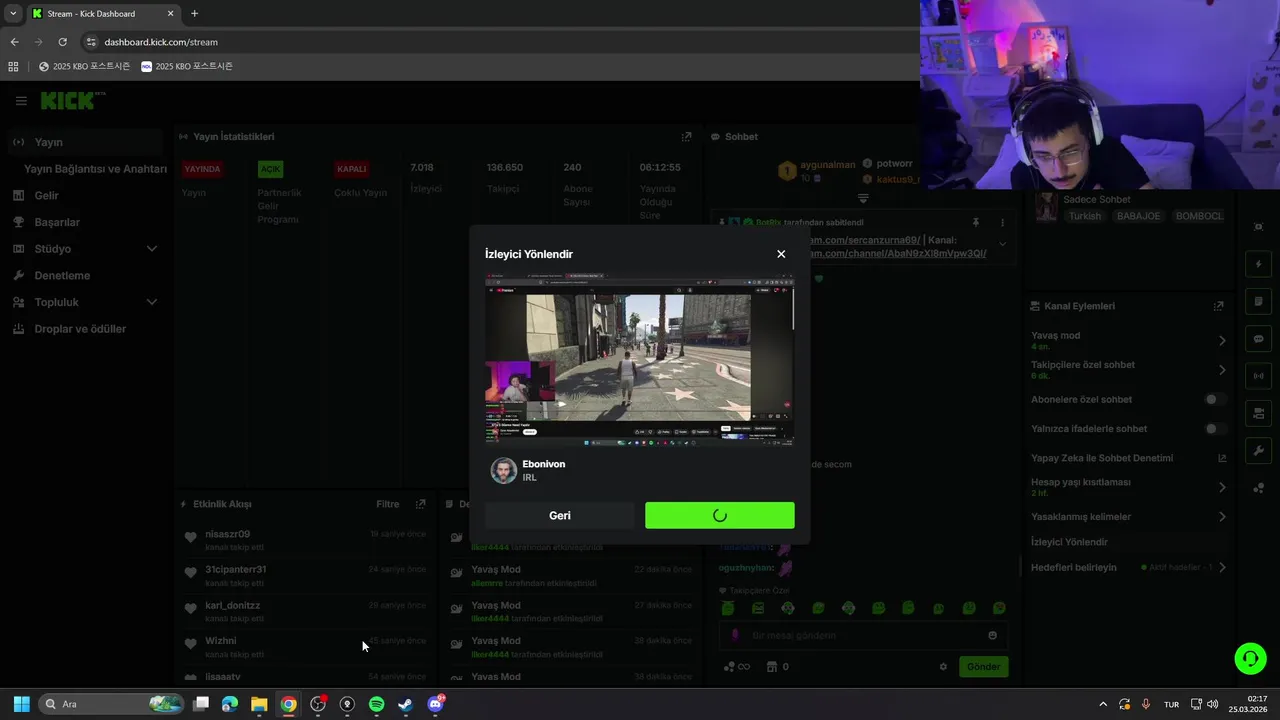Open first 2025 KBO 포스트시즌 bookmark
Image resolution: width=1280 pixels, height=720 pixels.
tap(84, 66)
